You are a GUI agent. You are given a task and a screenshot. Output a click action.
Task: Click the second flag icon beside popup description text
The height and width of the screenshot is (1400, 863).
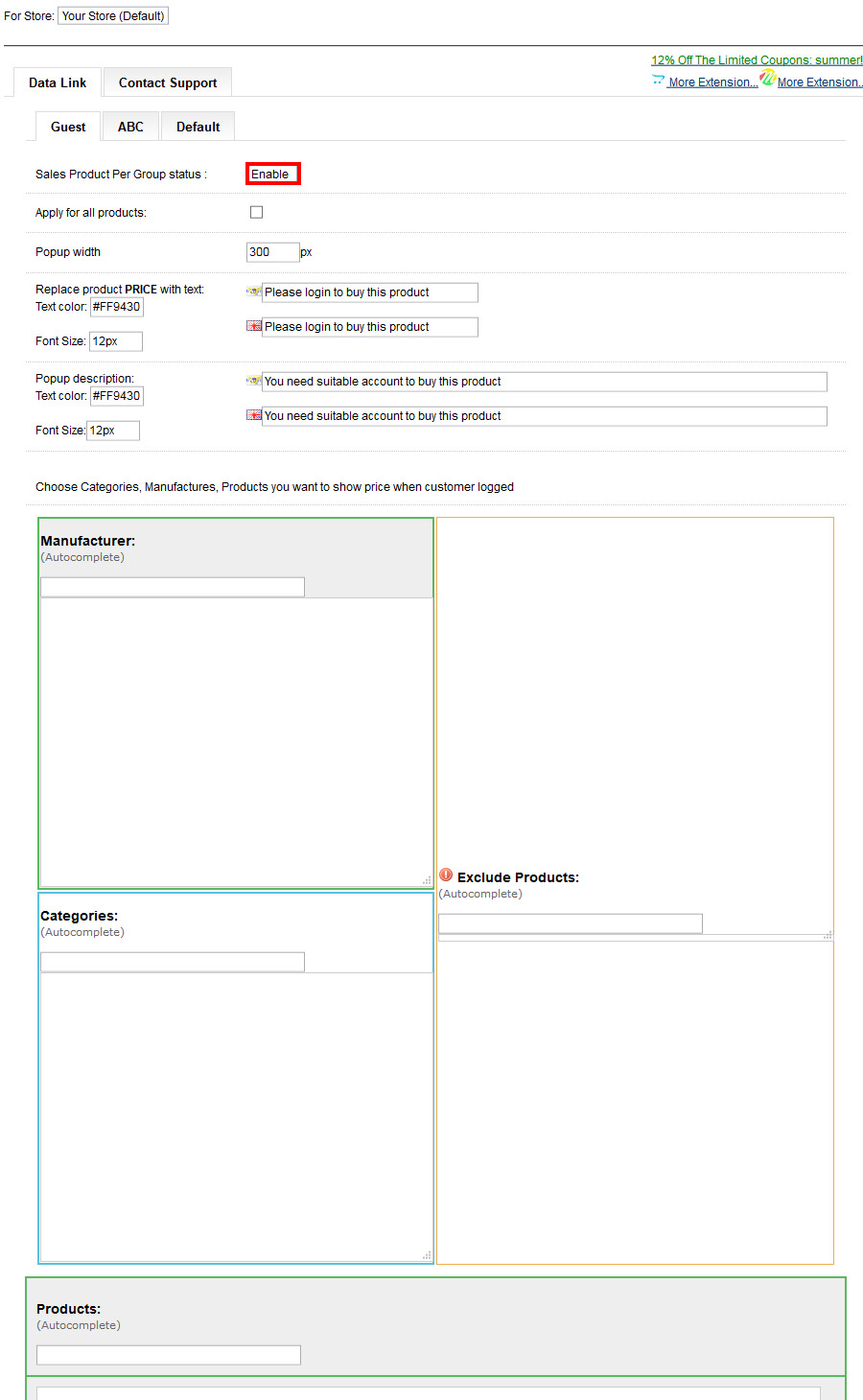click(x=254, y=415)
